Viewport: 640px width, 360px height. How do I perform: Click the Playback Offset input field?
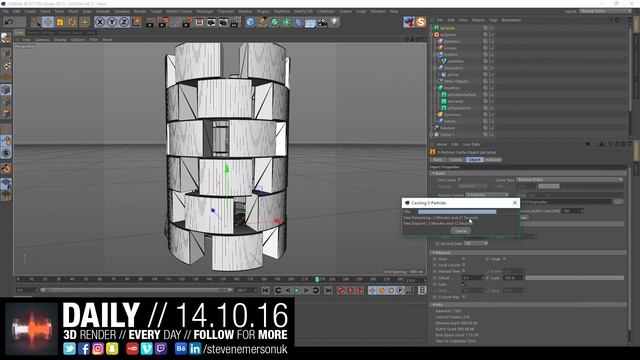(x=473, y=278)
